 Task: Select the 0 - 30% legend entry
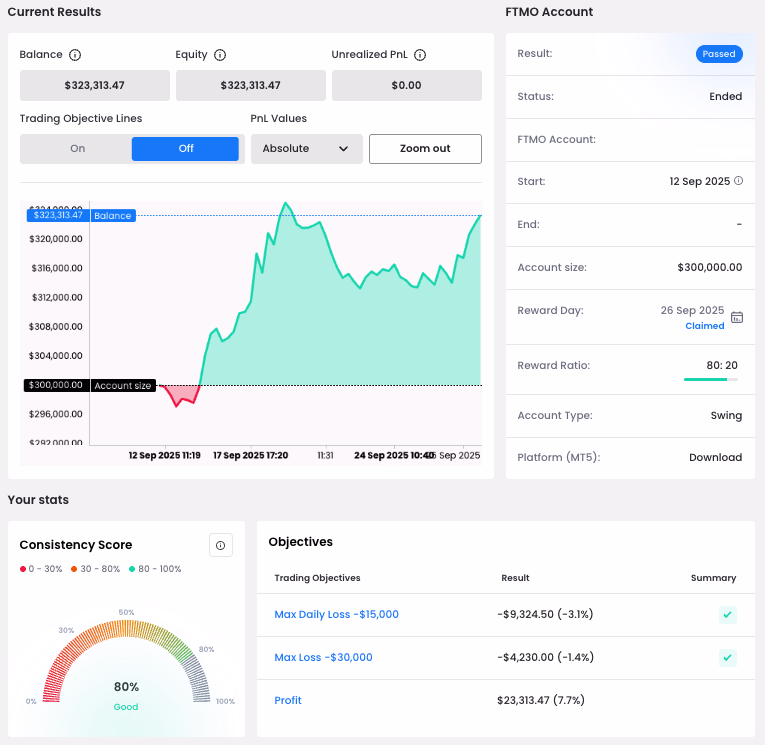click(41, 569)
